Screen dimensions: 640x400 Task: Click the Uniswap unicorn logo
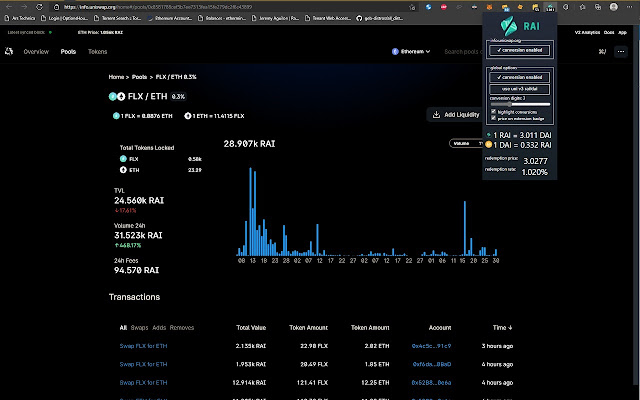[x=11, y=51]
